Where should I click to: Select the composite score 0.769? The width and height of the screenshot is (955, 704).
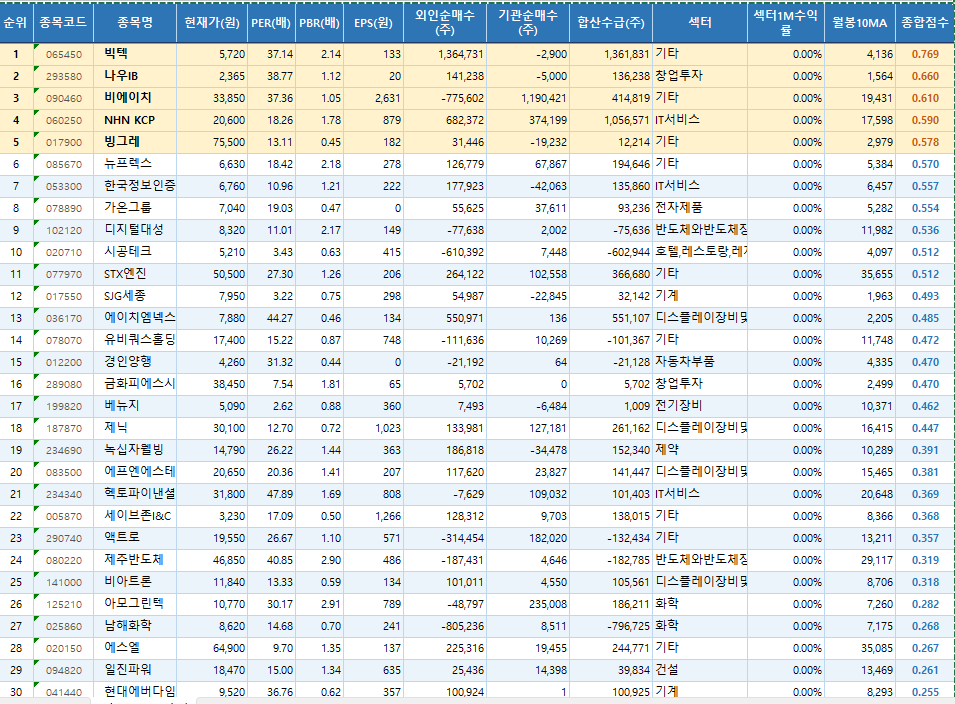[925, 54]
